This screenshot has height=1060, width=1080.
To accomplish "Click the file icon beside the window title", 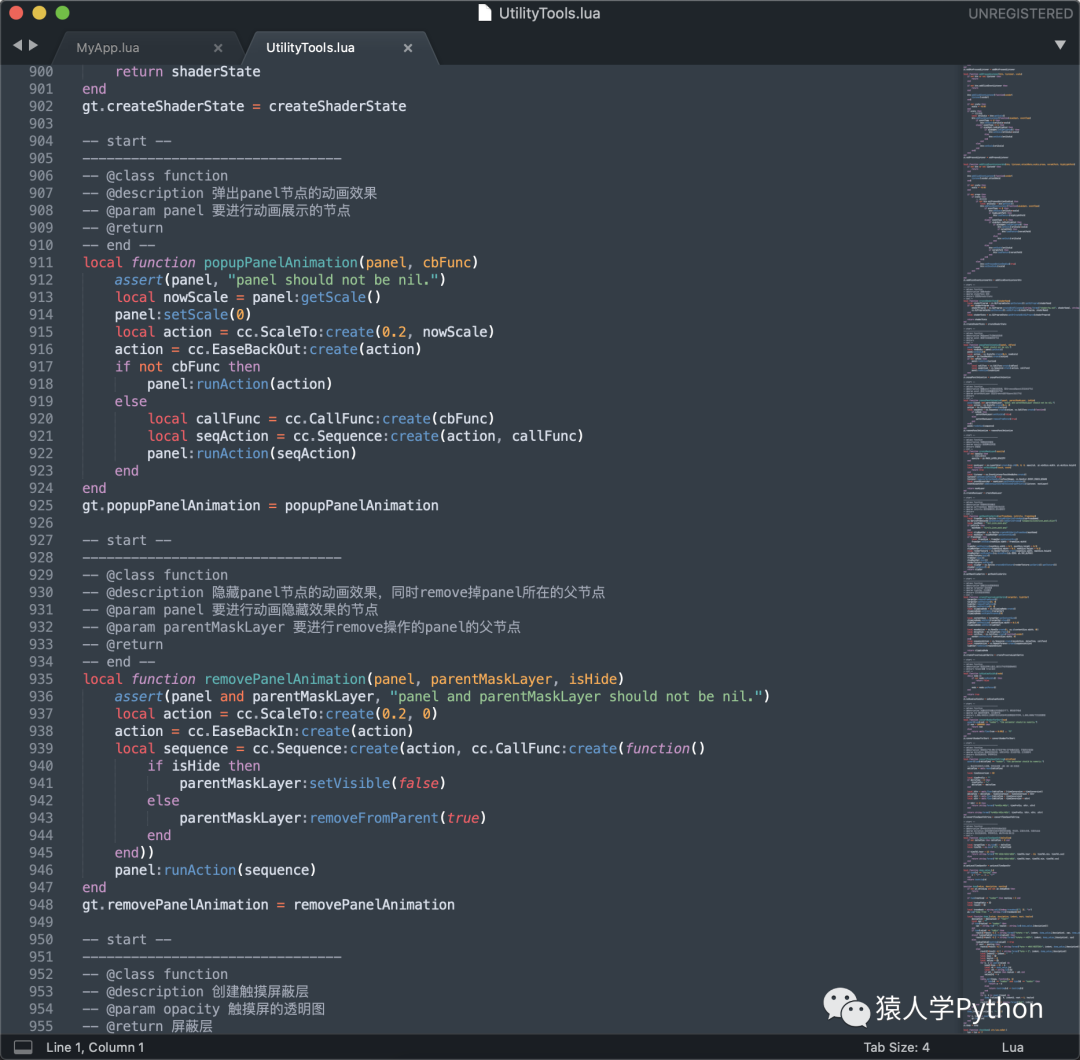I will [x=485, y=13].
